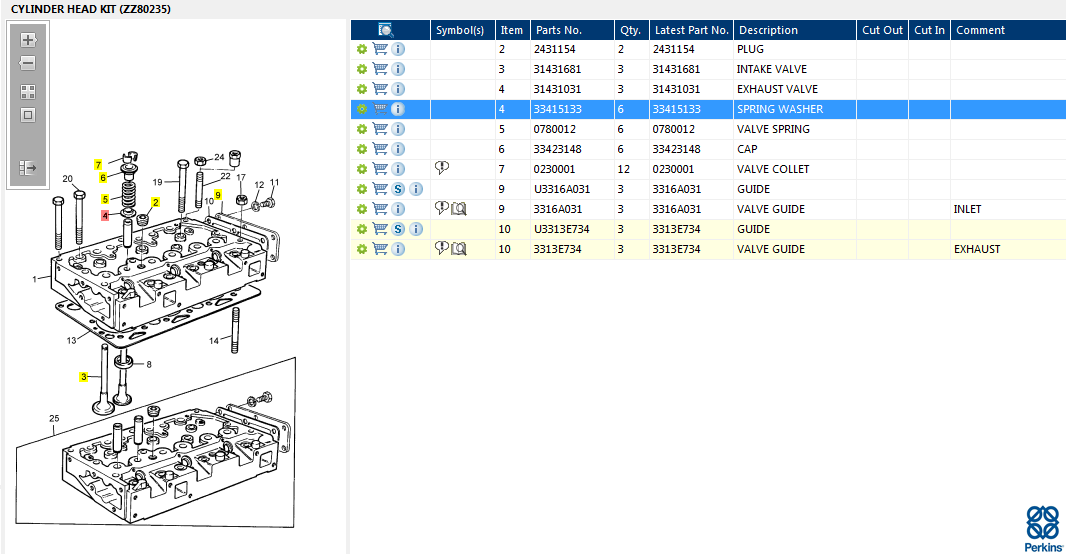The width and height of the screenshot is (1066, 554).
Task: Click the single-square fit view icon
Action: tap(28, 115)
